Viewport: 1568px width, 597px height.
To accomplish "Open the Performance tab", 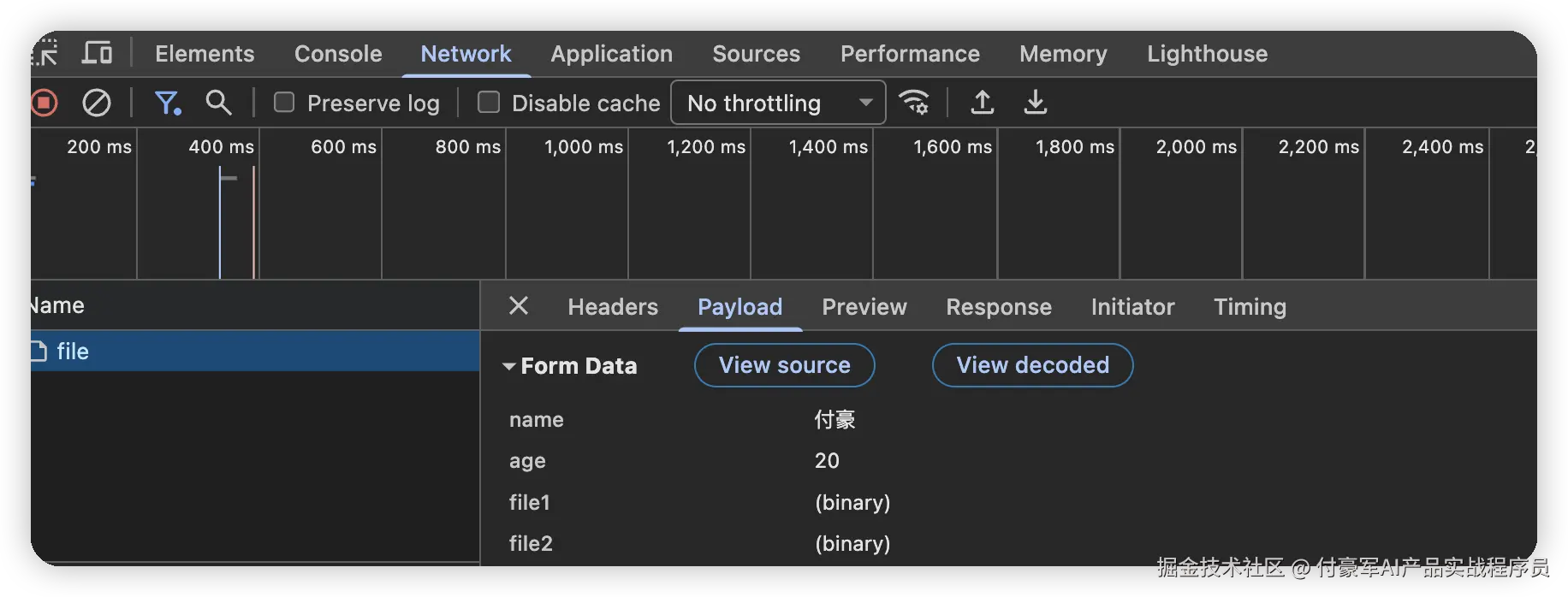I will 910,54.
